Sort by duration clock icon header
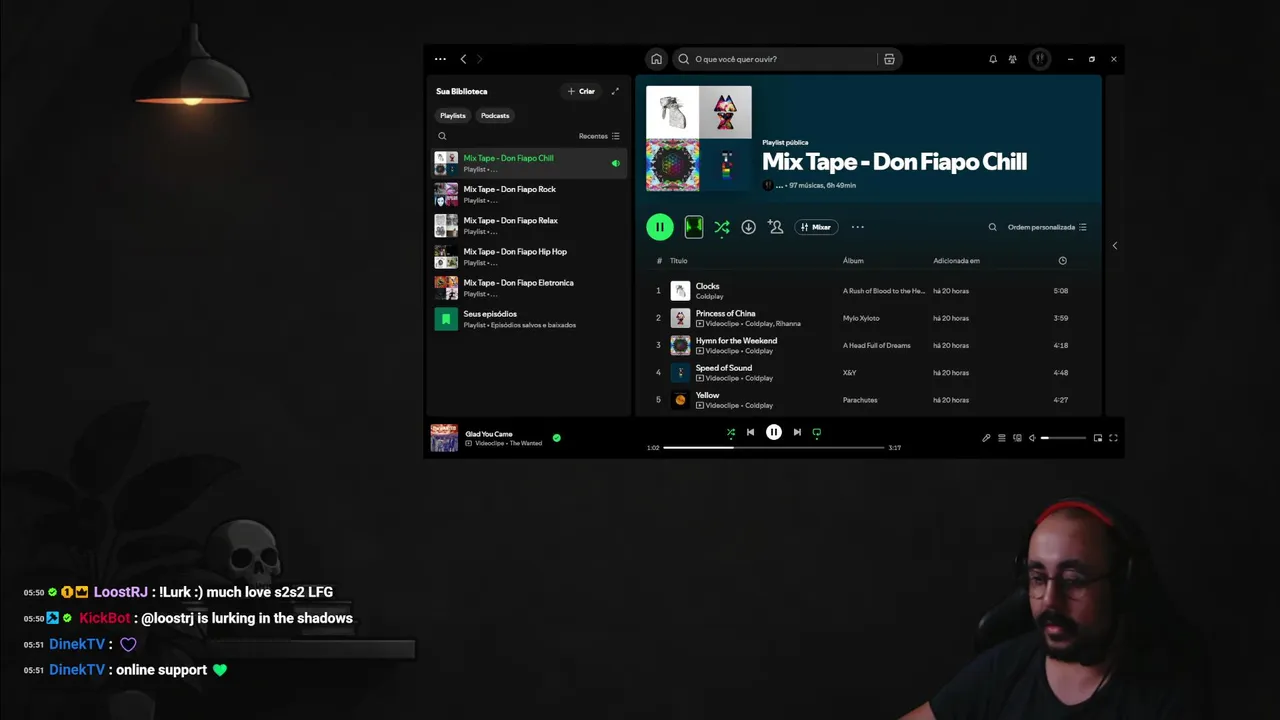Image resolution: width=1280 pixels, height=720 pixels. [1062, 261]
